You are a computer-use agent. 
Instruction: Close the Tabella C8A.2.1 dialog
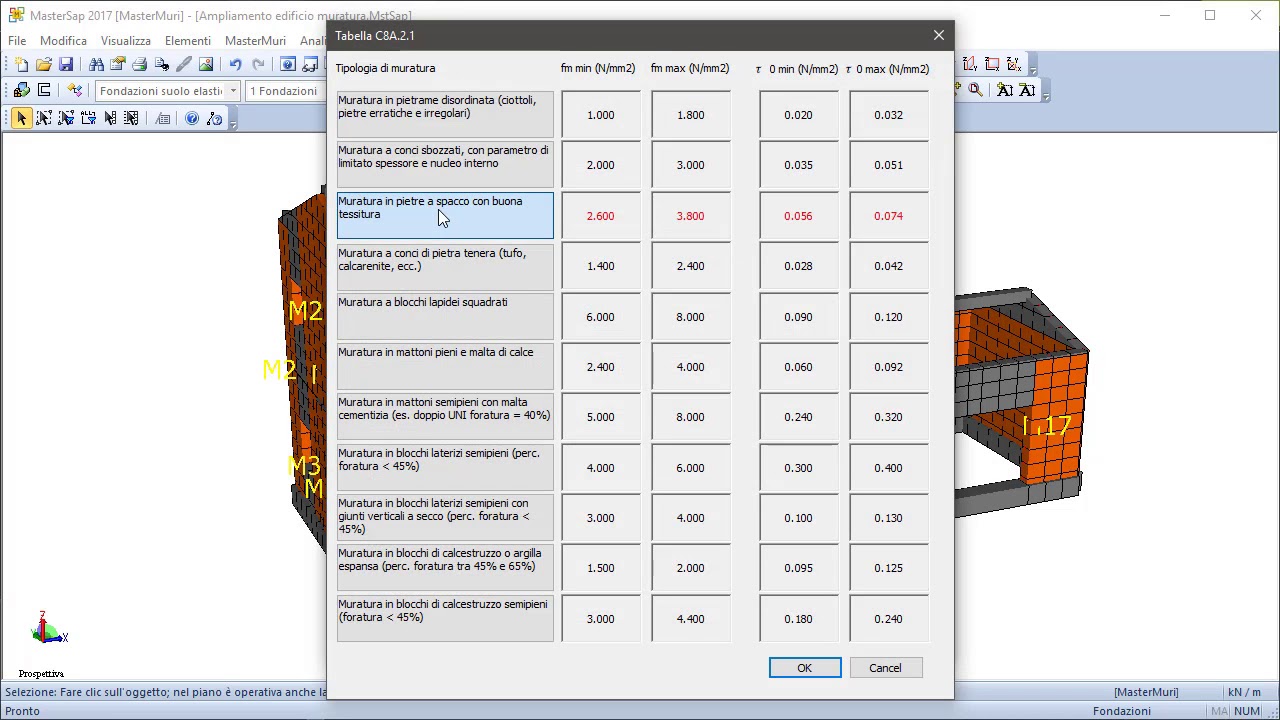coord(938,35)
